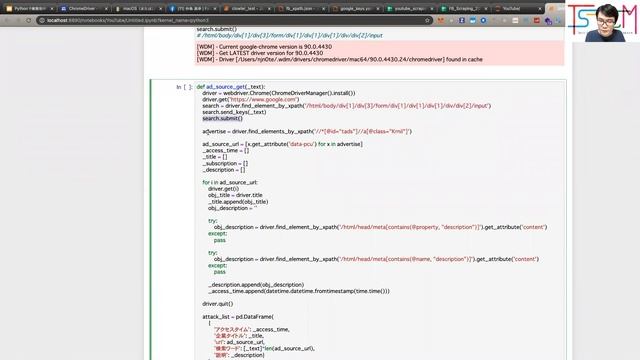Click the presenter webcam thumbnail

[603, 21]
